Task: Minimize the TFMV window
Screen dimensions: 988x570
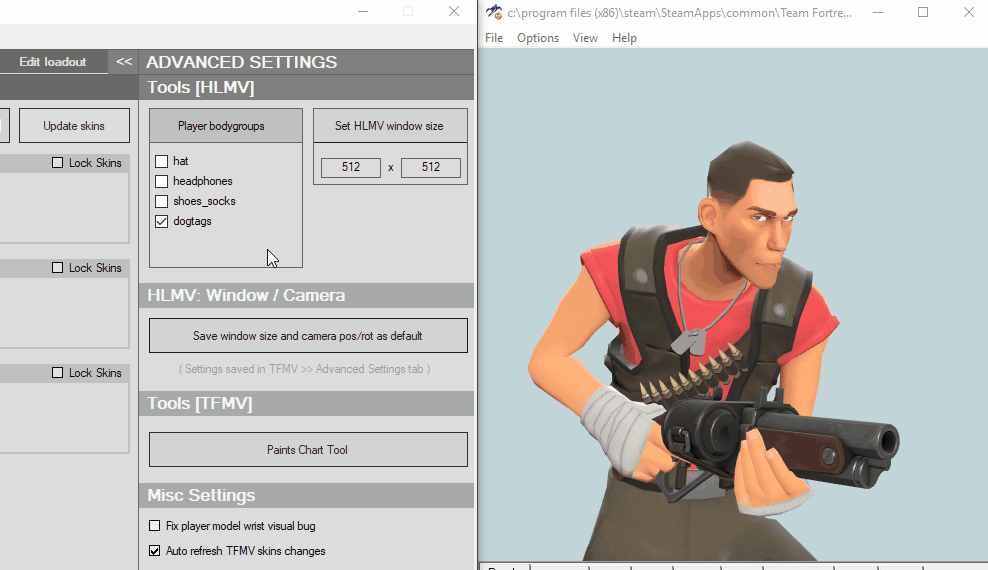Action: pos(363,11)
